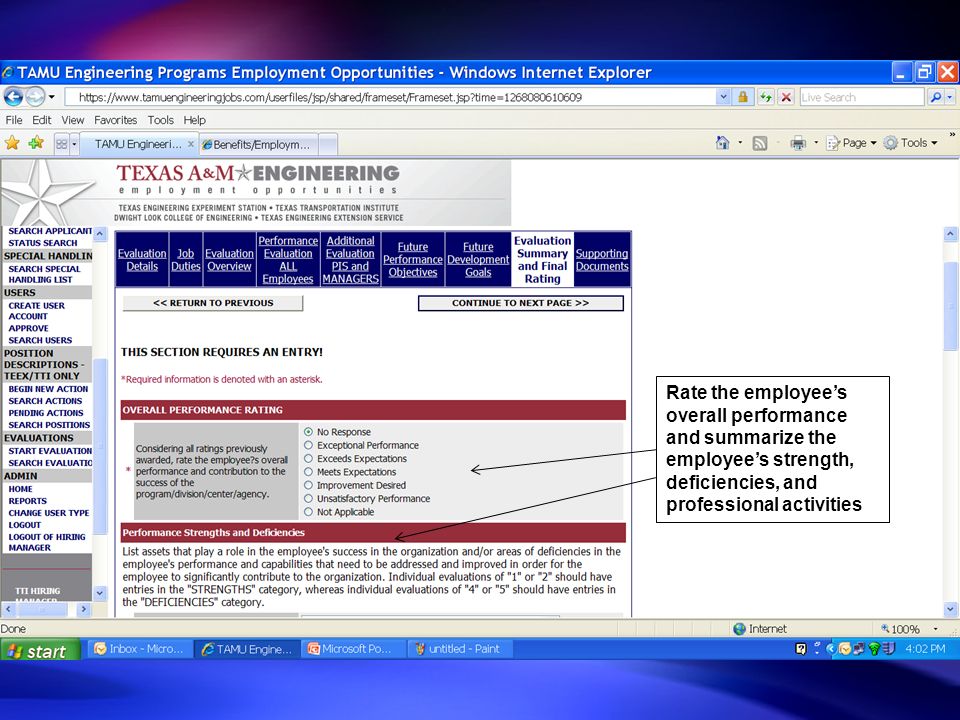Open Additional Evaluation PIS and MANAGERS tab
Screen dimensions: 960x720
350,260
